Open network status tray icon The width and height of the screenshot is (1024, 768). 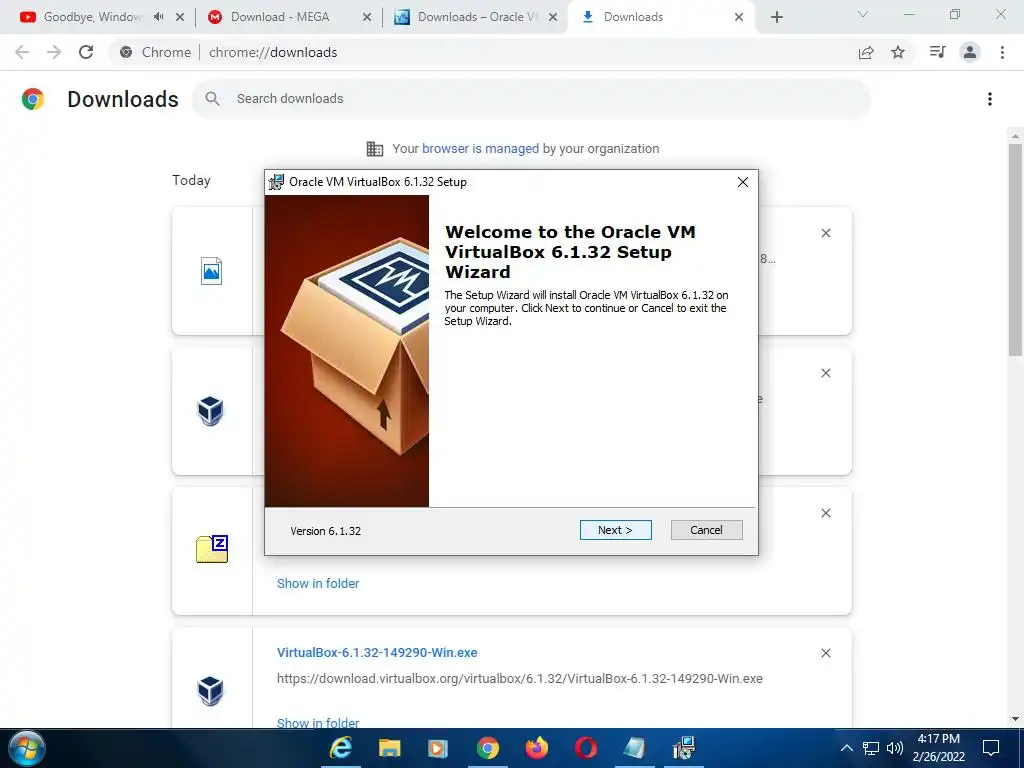871,748
